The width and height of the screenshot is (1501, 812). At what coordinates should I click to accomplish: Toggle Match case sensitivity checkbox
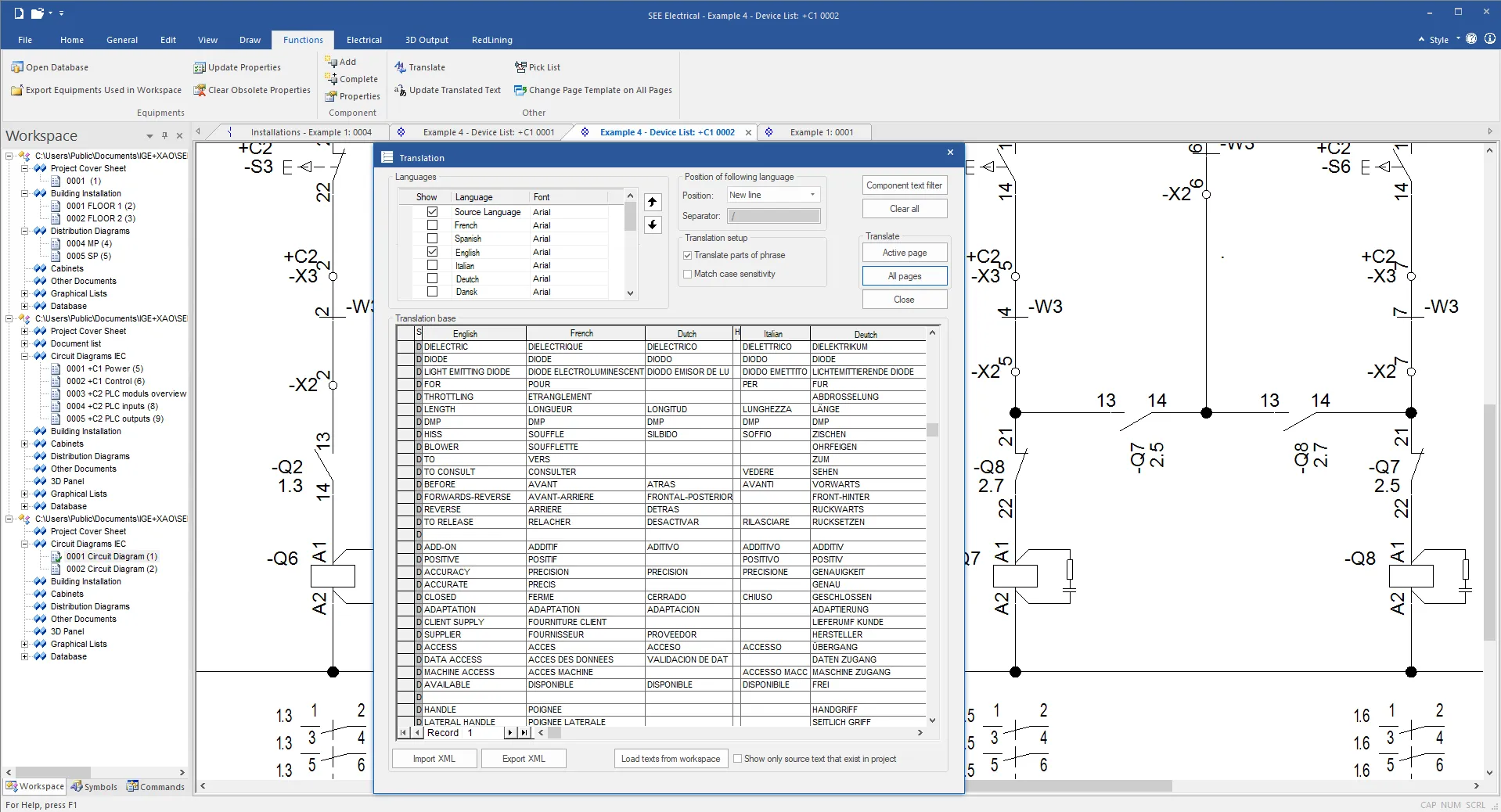[x=687, y=274]
